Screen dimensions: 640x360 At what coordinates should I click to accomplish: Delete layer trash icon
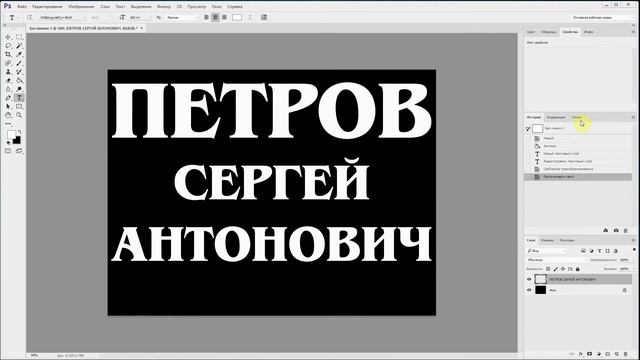[626, 354]
